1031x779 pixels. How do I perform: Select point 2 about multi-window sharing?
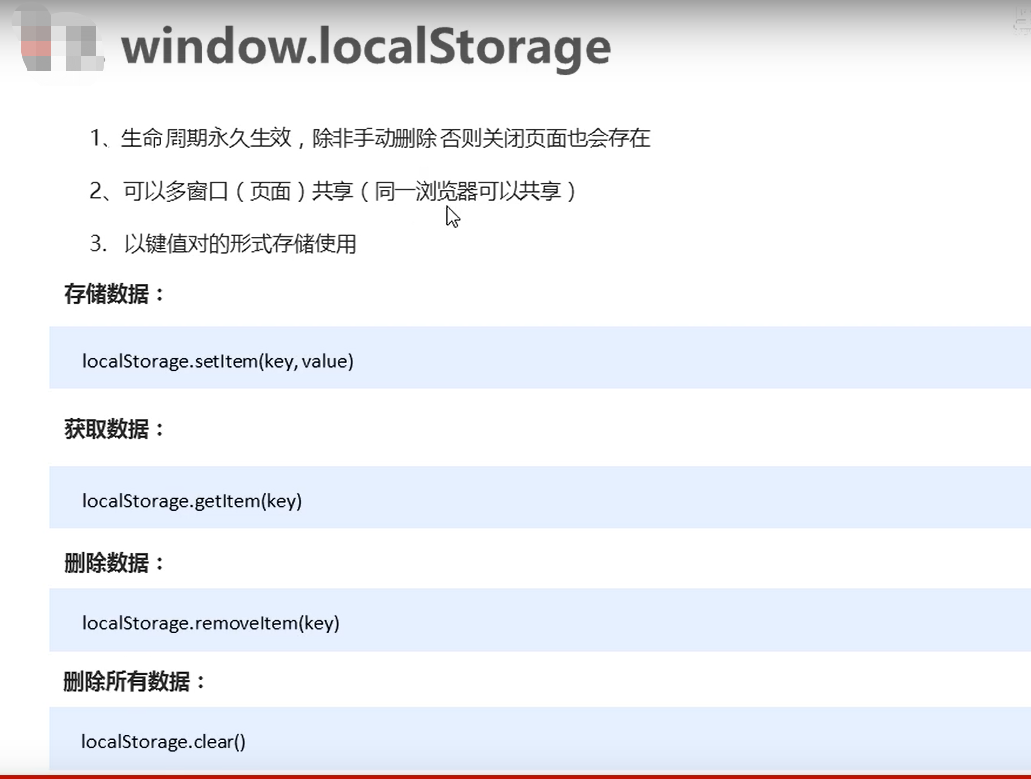click(332, 191)
